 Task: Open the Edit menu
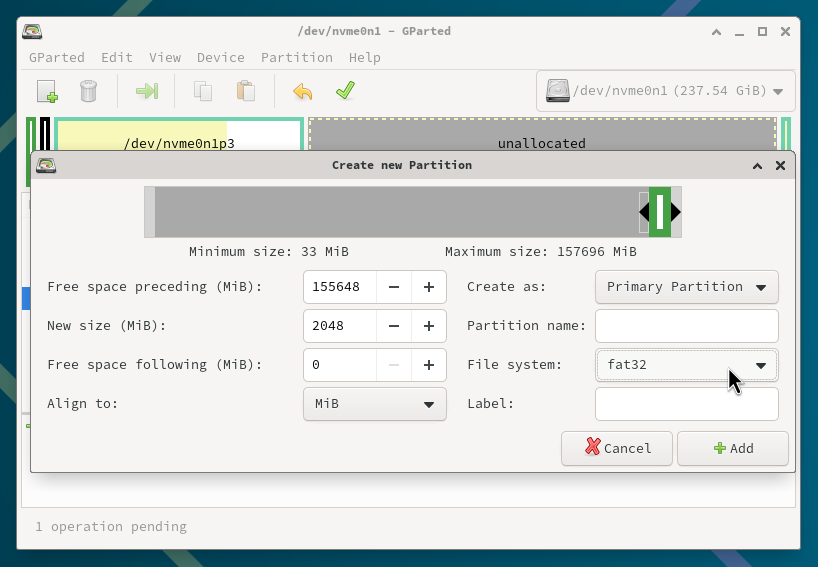[x=117, y=57]
